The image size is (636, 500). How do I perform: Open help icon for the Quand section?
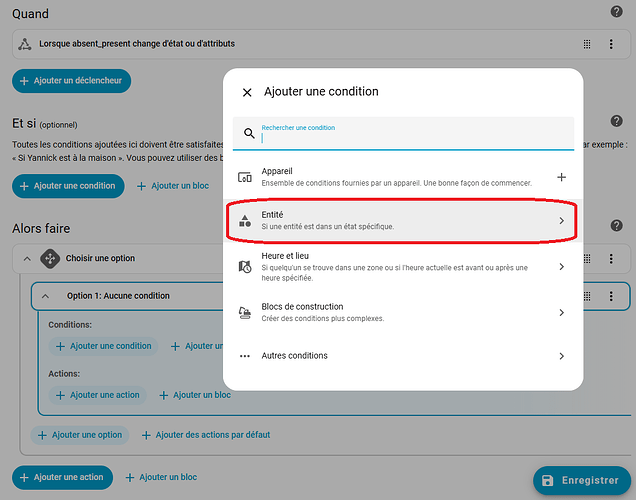point(616,12)
